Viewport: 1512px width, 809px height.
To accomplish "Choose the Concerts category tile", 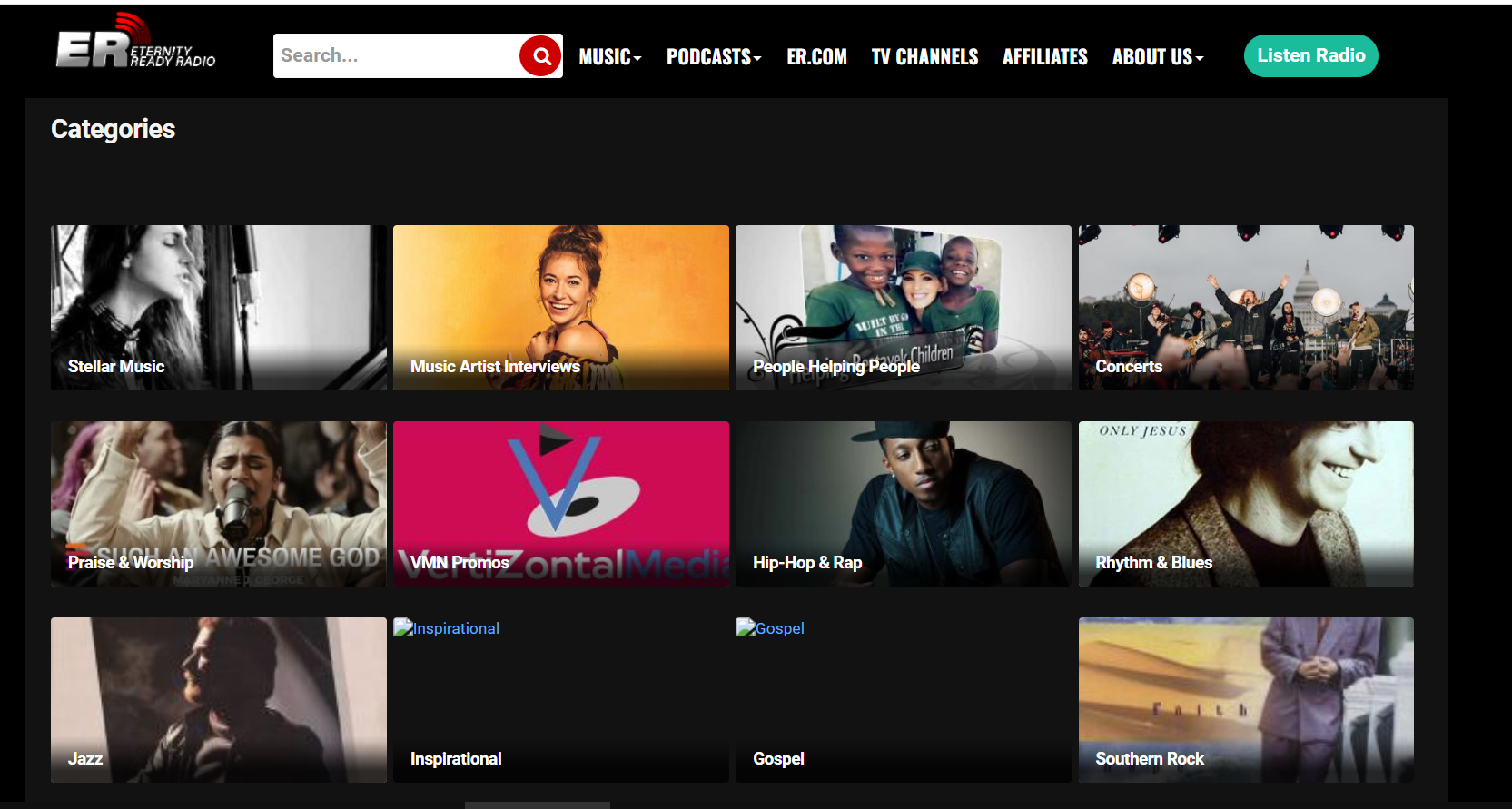I will 1245,308.
